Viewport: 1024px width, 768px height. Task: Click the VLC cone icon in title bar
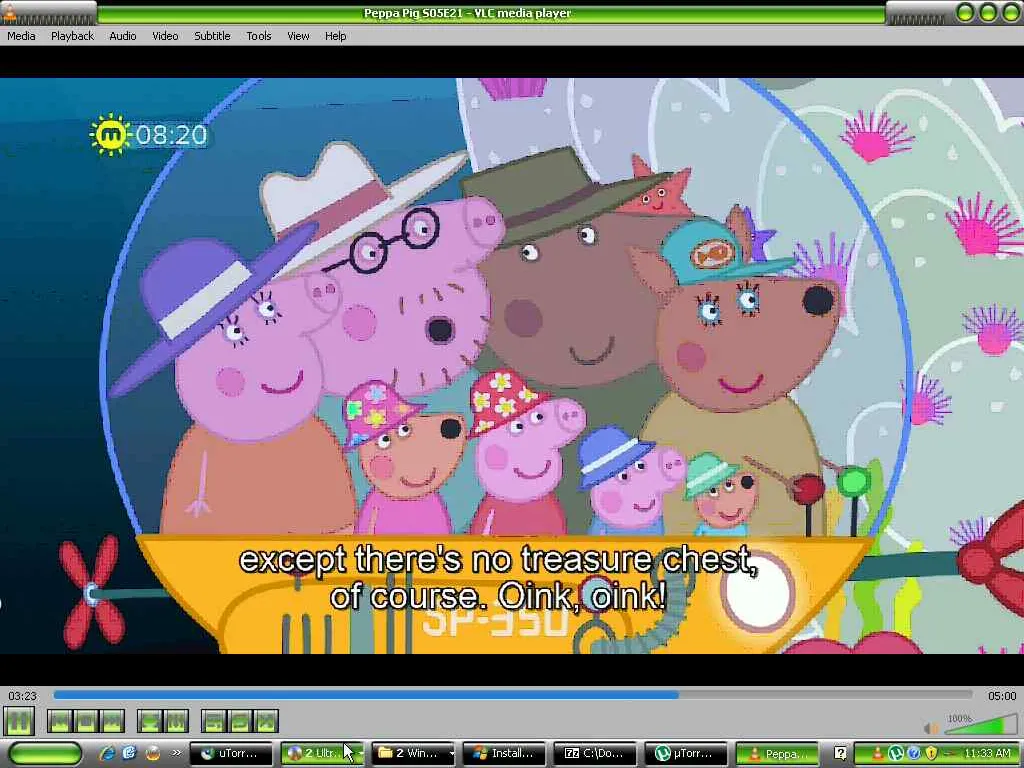pyautogui.click(x=9, y=12)
